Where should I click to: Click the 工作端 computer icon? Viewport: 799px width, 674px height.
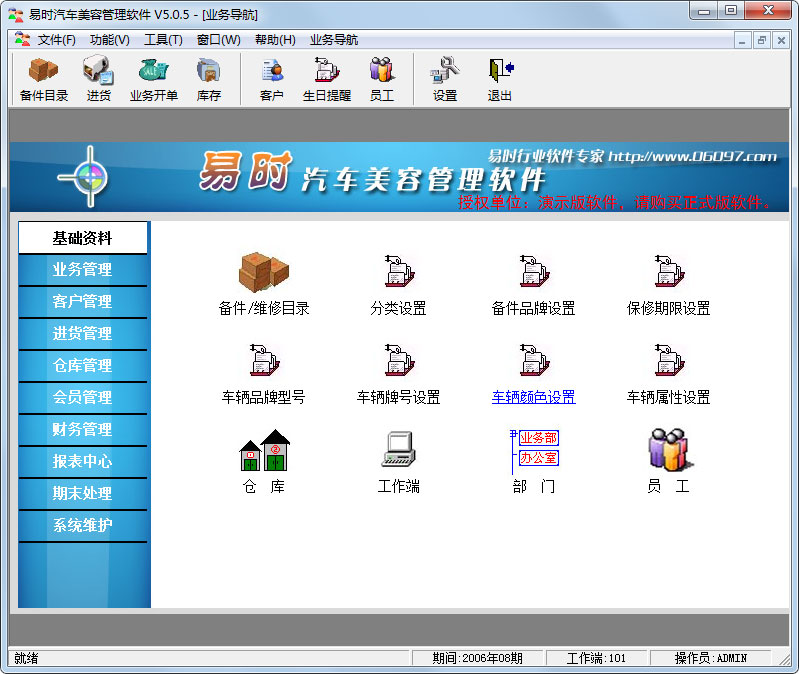click(398, 449)
